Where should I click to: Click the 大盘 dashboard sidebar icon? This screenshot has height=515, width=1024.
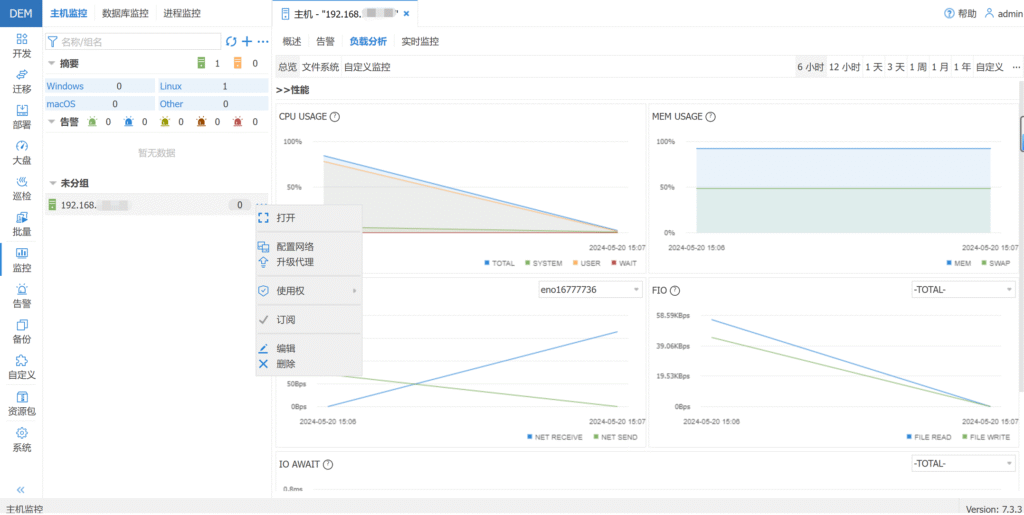click(x=21, y=152)
